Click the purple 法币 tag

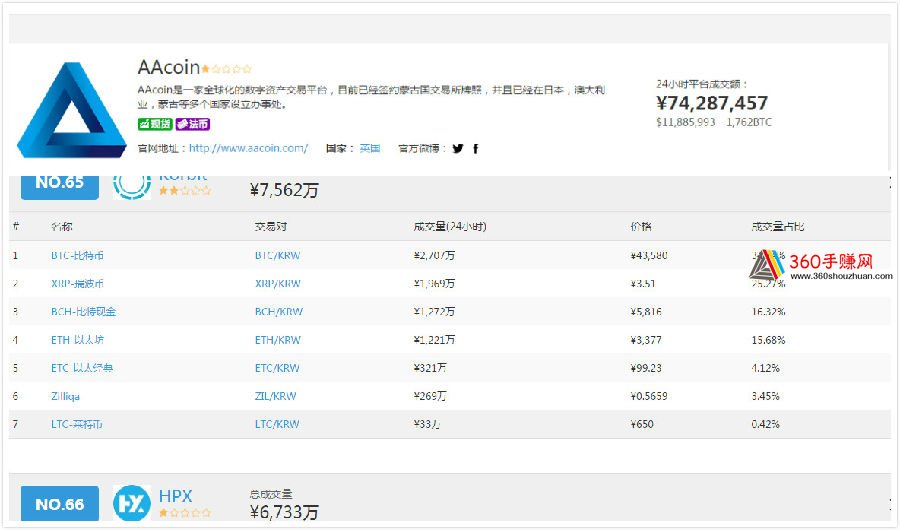pos(193,124)
